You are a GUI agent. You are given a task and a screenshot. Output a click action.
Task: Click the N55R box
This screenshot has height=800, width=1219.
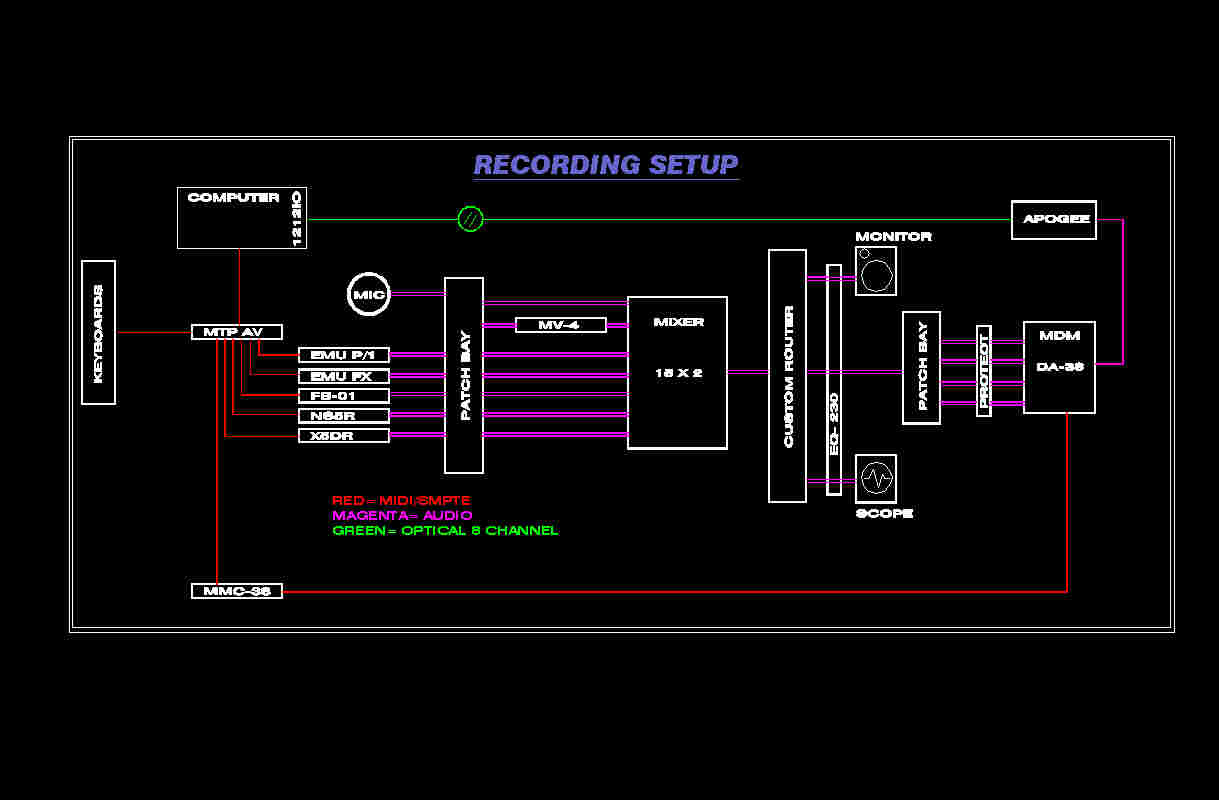[x=344, y=415]
